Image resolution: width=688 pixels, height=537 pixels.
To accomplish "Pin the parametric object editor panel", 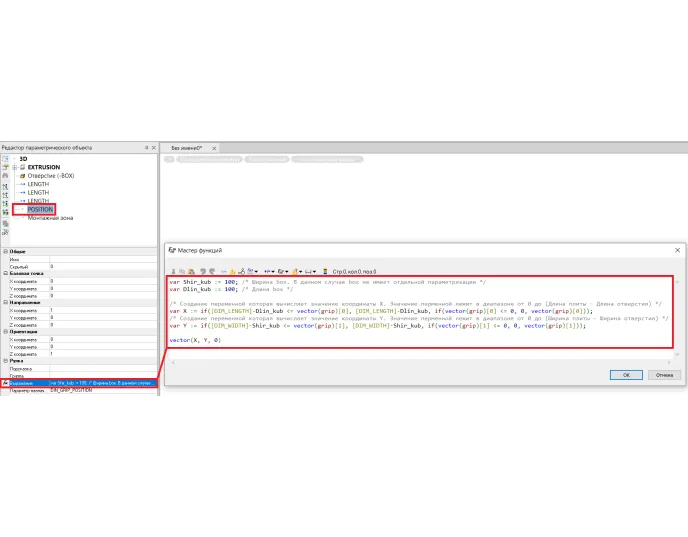I will pyautogui.click(x=147, y=148).
